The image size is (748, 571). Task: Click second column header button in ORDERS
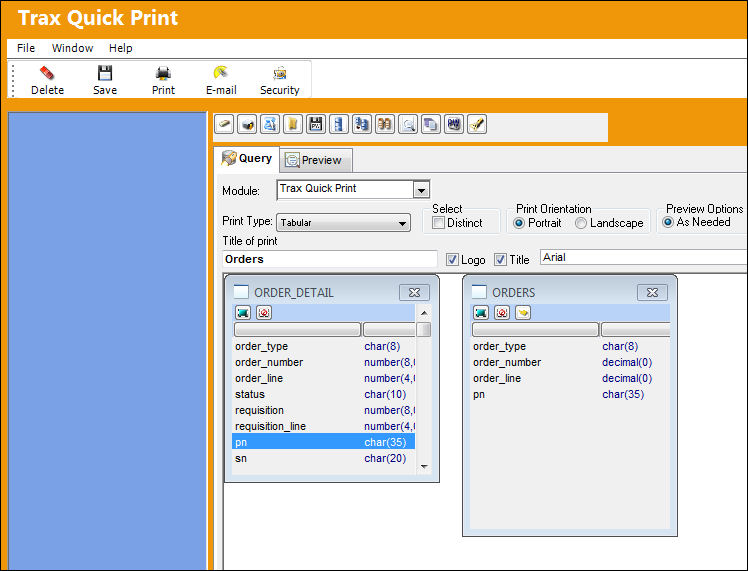635,329
